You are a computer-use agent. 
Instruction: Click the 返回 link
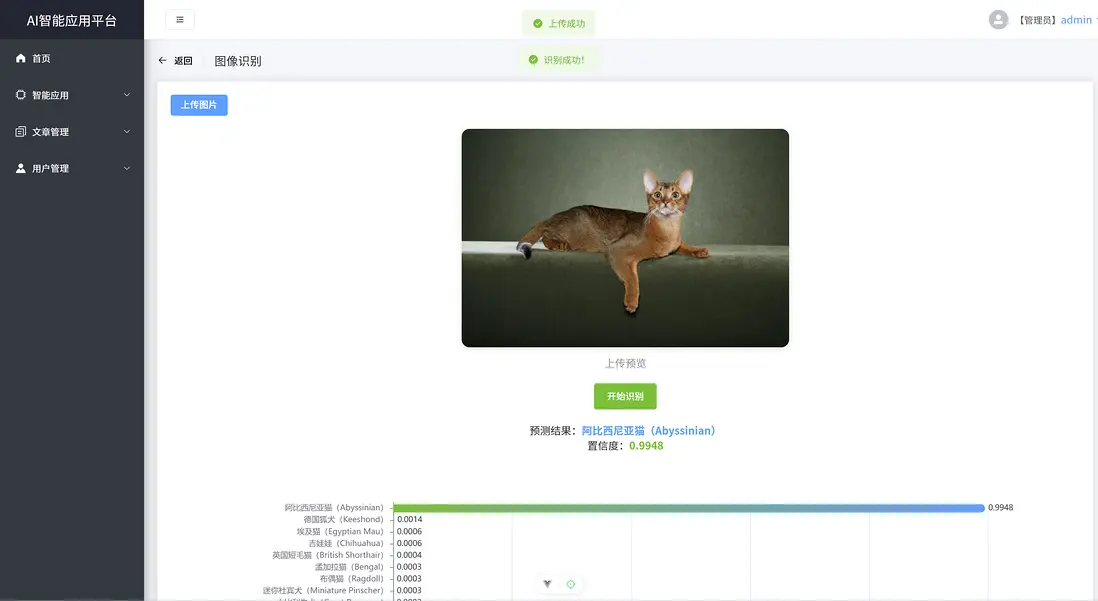pyautogui.click(x=183, y=61)
